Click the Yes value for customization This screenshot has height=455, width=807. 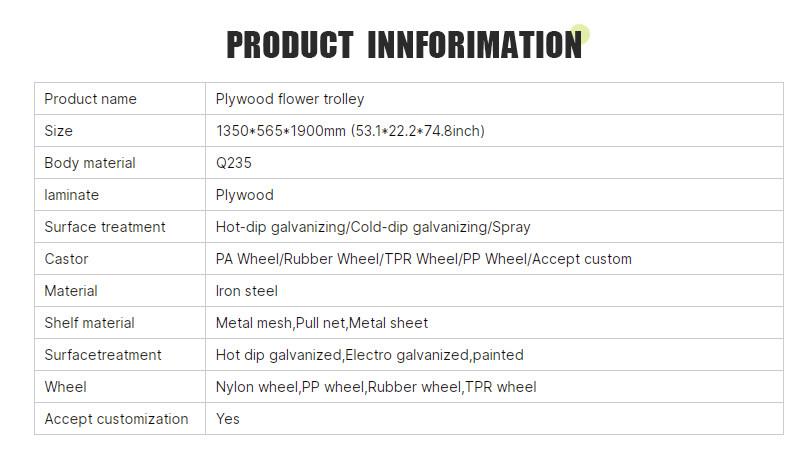227,419
